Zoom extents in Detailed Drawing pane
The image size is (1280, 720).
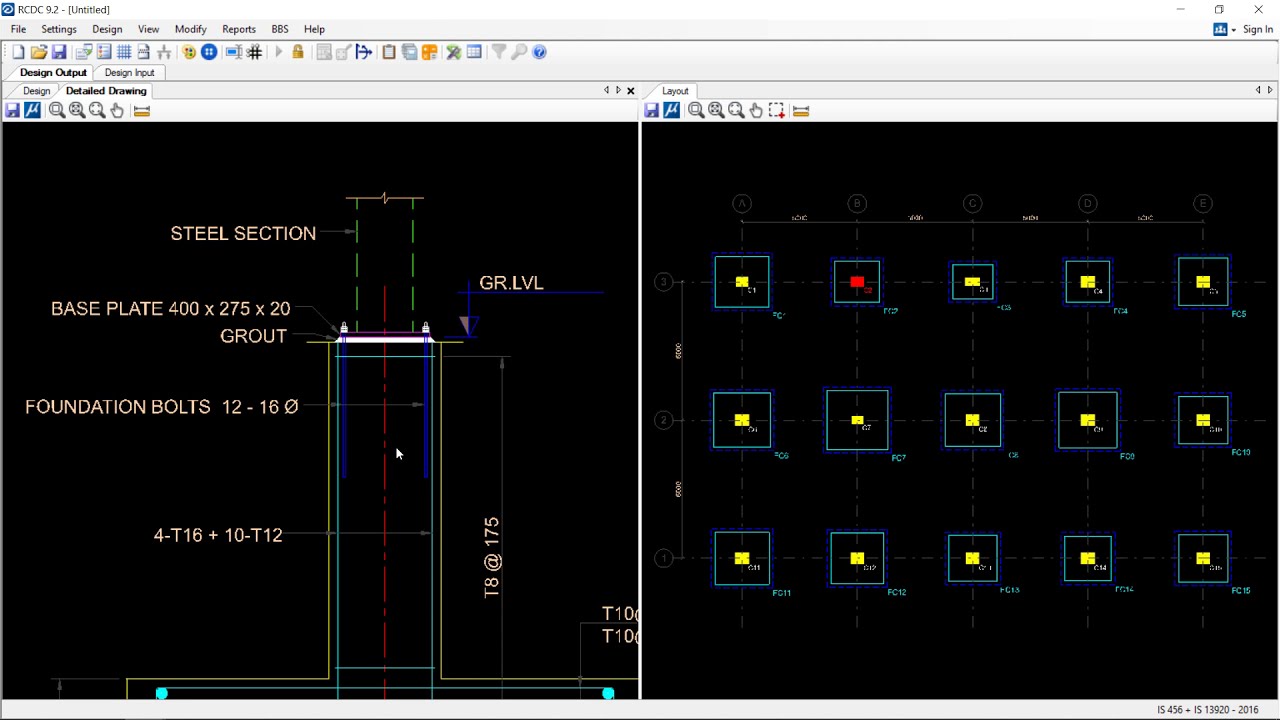[x=77, y=110]
